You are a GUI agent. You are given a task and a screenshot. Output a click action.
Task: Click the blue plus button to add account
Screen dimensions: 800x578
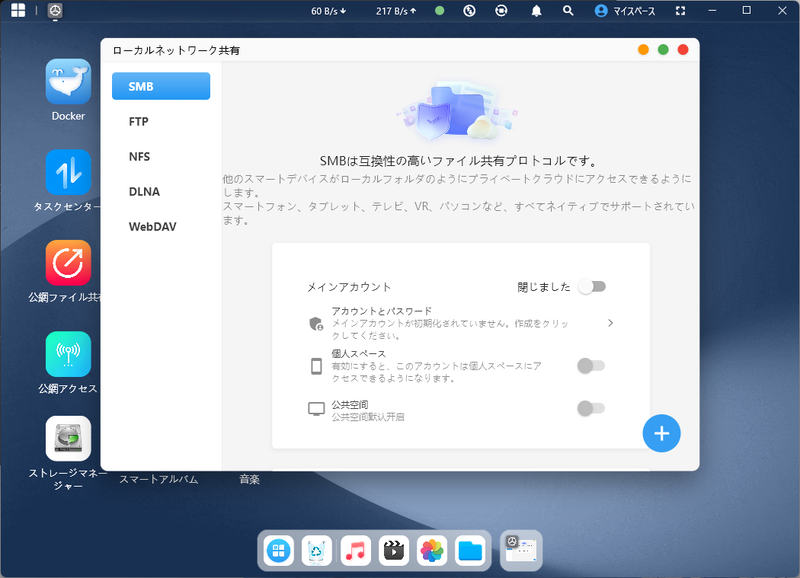tap(661, 433)
